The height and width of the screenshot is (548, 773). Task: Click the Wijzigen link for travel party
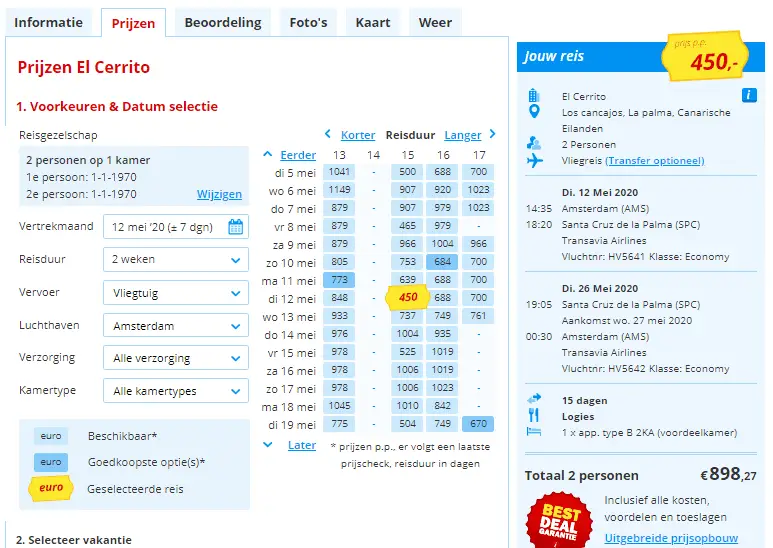pyautogui.click(x=219, y=194)
